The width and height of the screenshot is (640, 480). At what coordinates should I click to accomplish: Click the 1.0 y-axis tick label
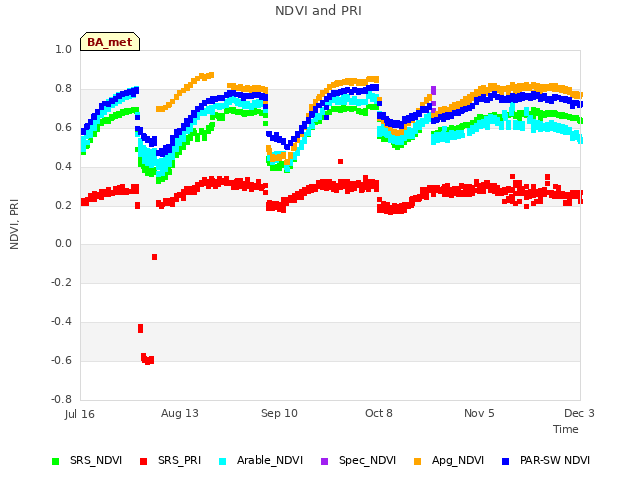(x=63, y=50)
